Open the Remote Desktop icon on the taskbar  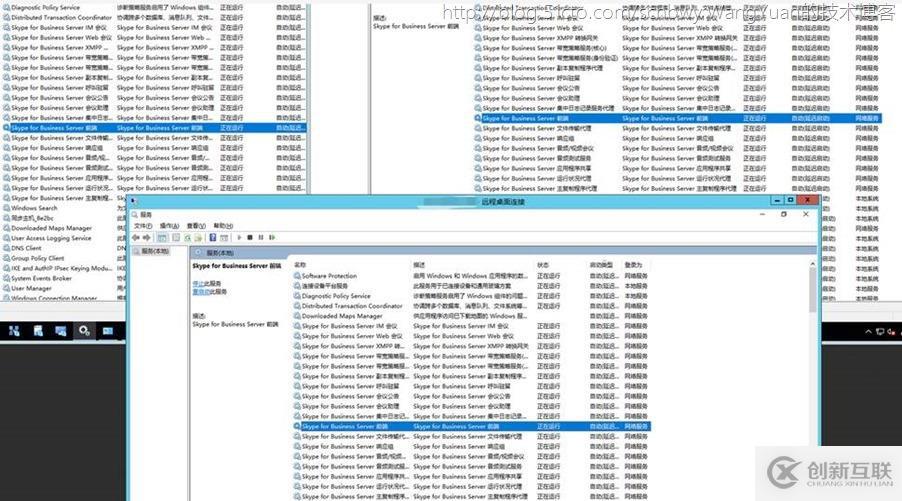click(x=108, y=331)
